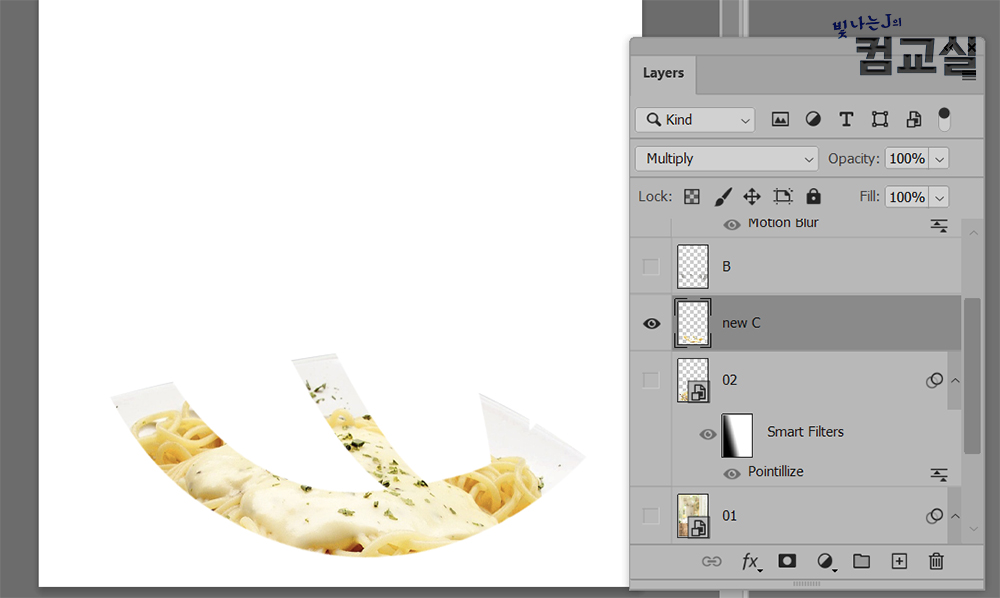Click the Fill label
The width and height of the screenshot is (1000, 598).
point(869,196)
